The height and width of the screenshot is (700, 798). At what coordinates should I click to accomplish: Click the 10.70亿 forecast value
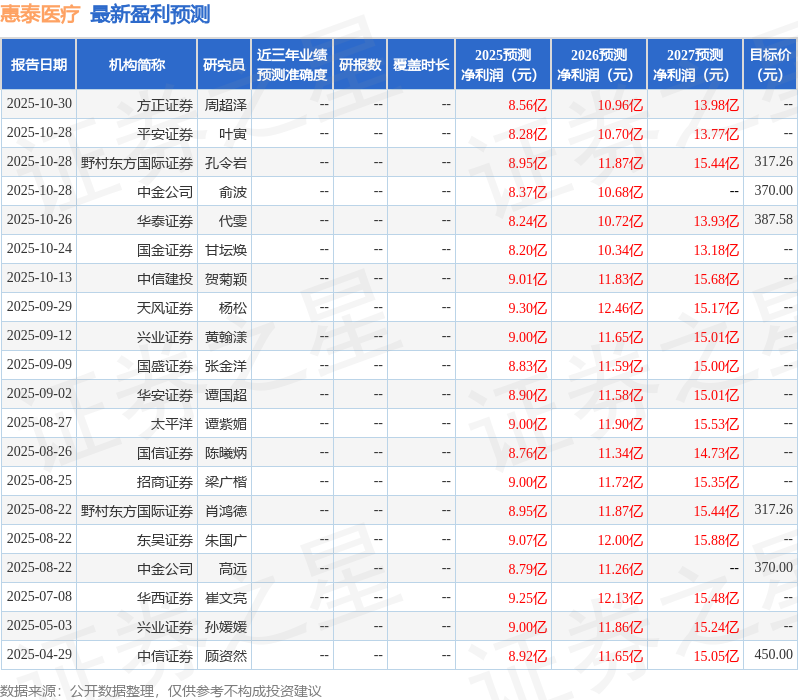620,134
